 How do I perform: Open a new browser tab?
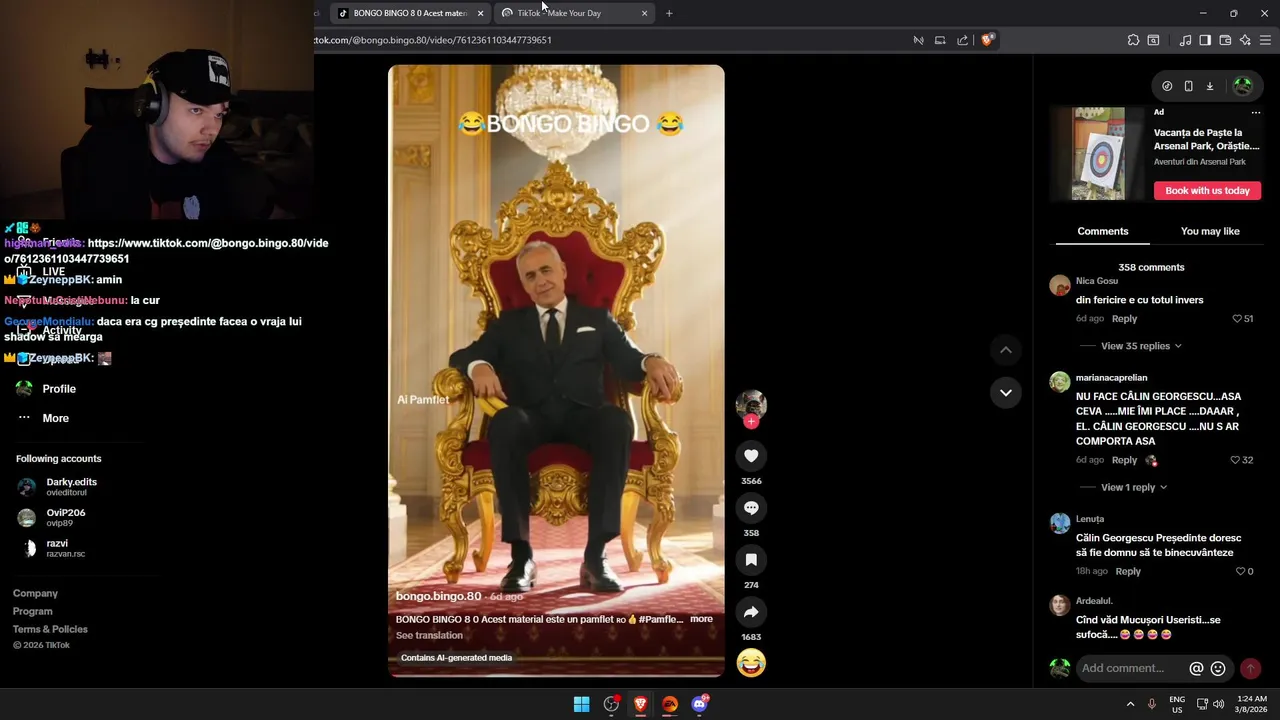point(669,13)
